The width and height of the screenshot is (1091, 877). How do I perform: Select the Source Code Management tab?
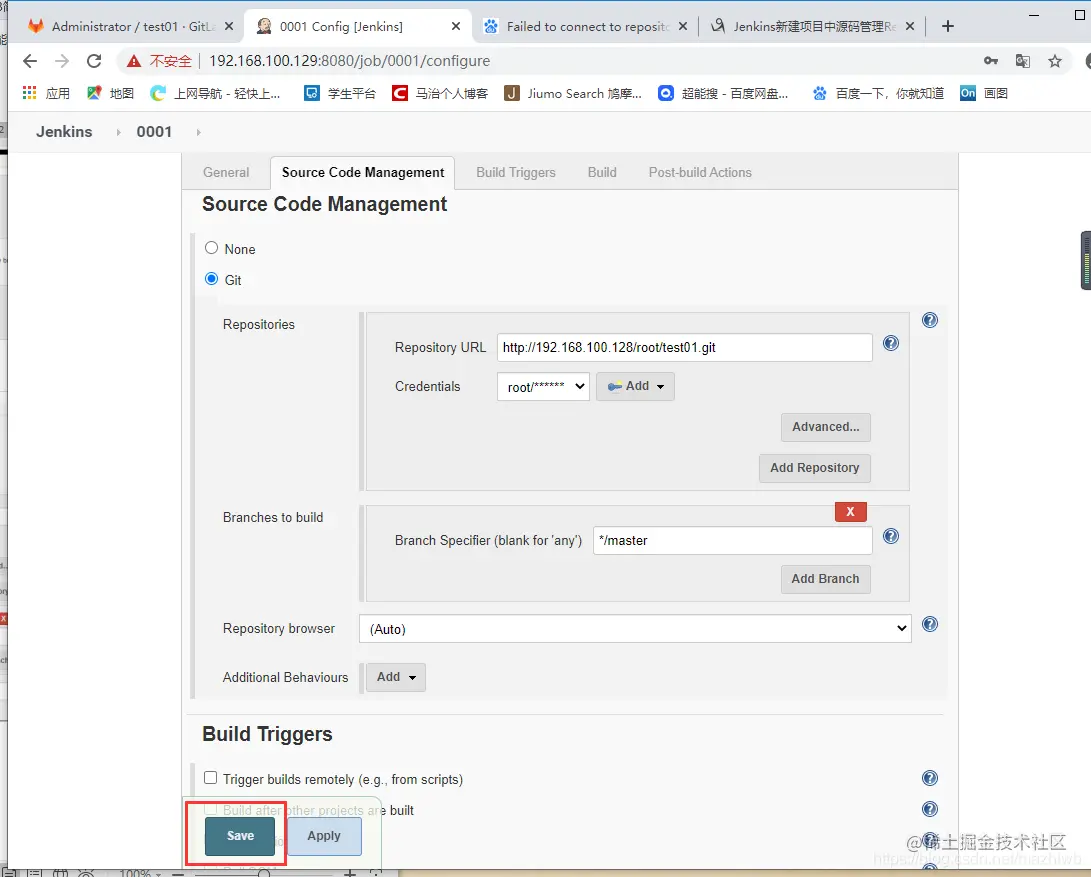click(x=363, y=173)
